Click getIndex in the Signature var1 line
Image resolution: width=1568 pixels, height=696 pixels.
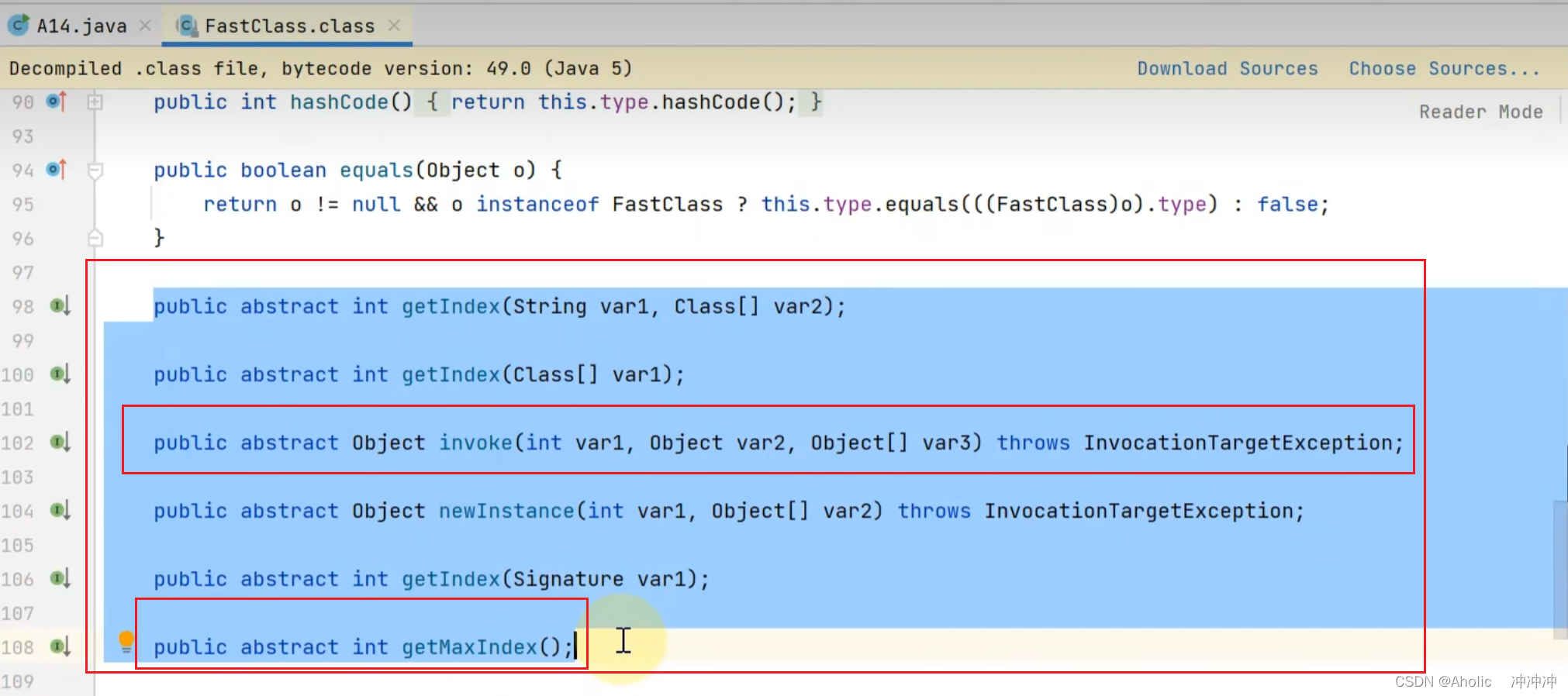(451, 579)
